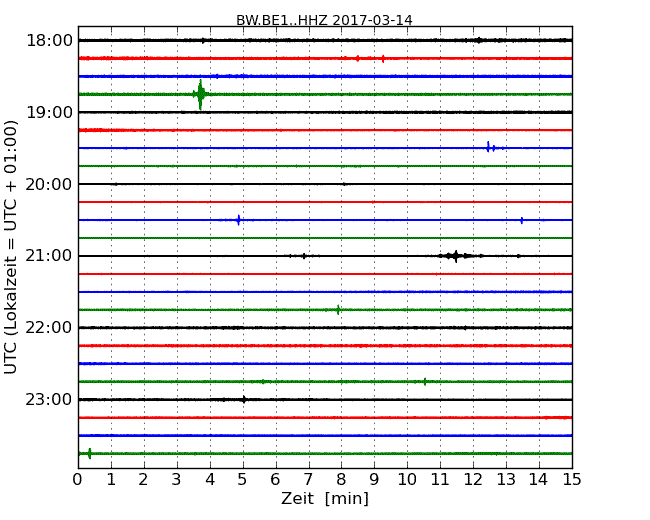Click x-axis tick label 10
Image resolution: width=650 pixels, height=520 pixels.
407,480
